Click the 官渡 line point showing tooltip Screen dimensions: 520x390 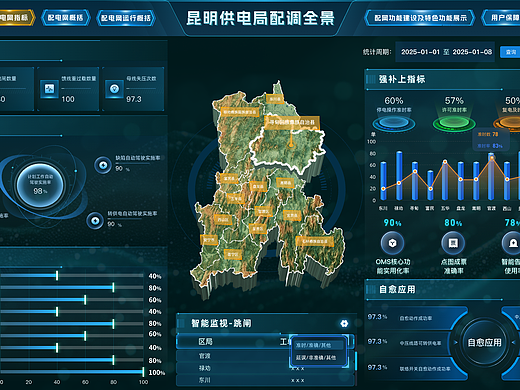491,157
